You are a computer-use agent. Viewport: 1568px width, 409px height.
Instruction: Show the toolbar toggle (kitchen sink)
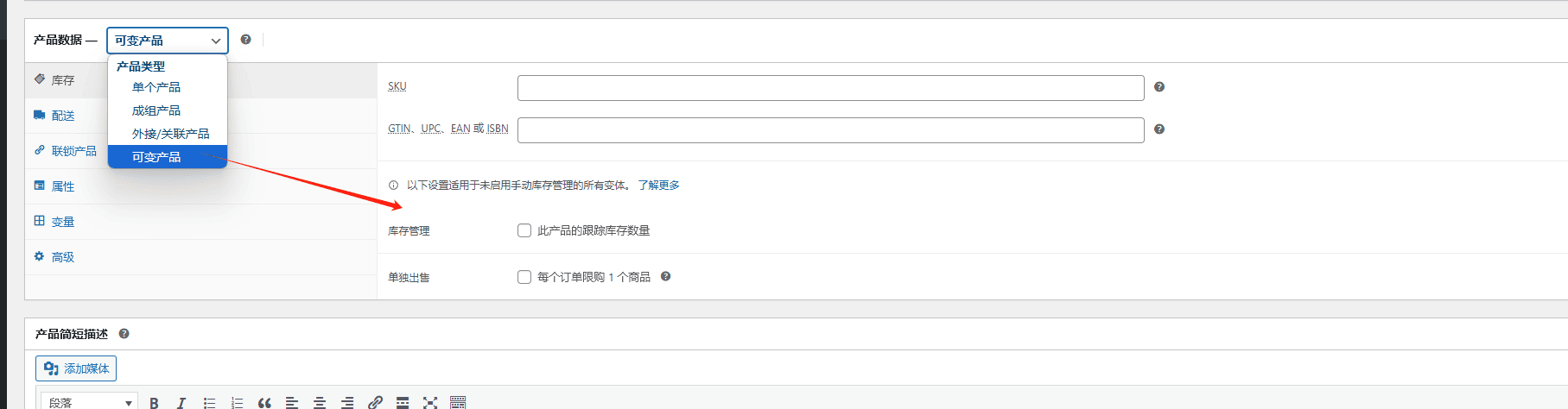(x=458, y=403)
